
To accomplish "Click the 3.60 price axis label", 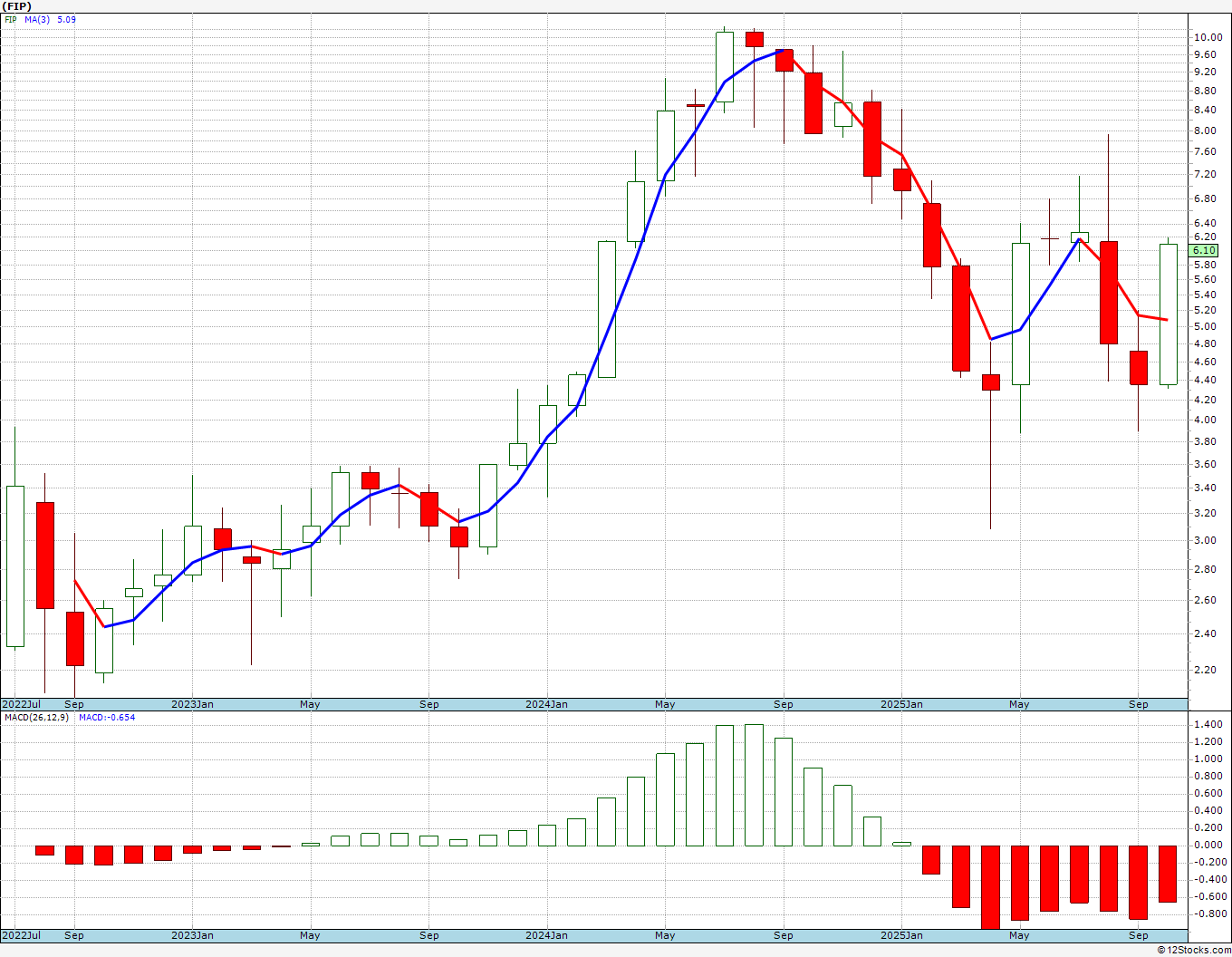I will click(x=1205, y=464).
